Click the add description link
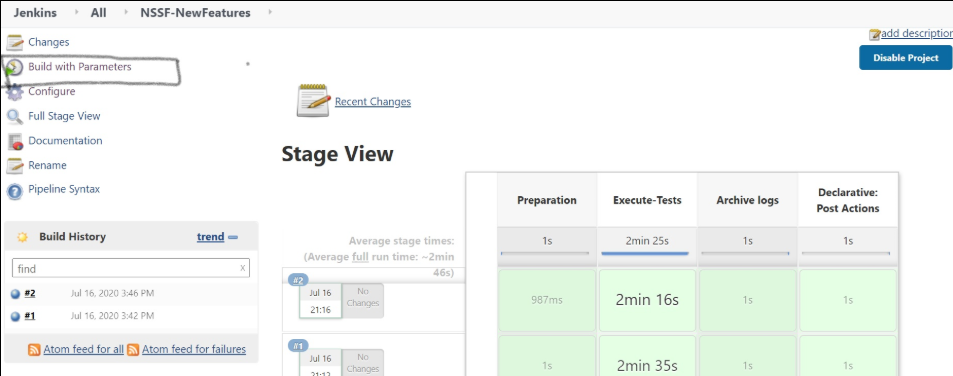Screen dimensions: 953x376 click(x=917, y=33)
